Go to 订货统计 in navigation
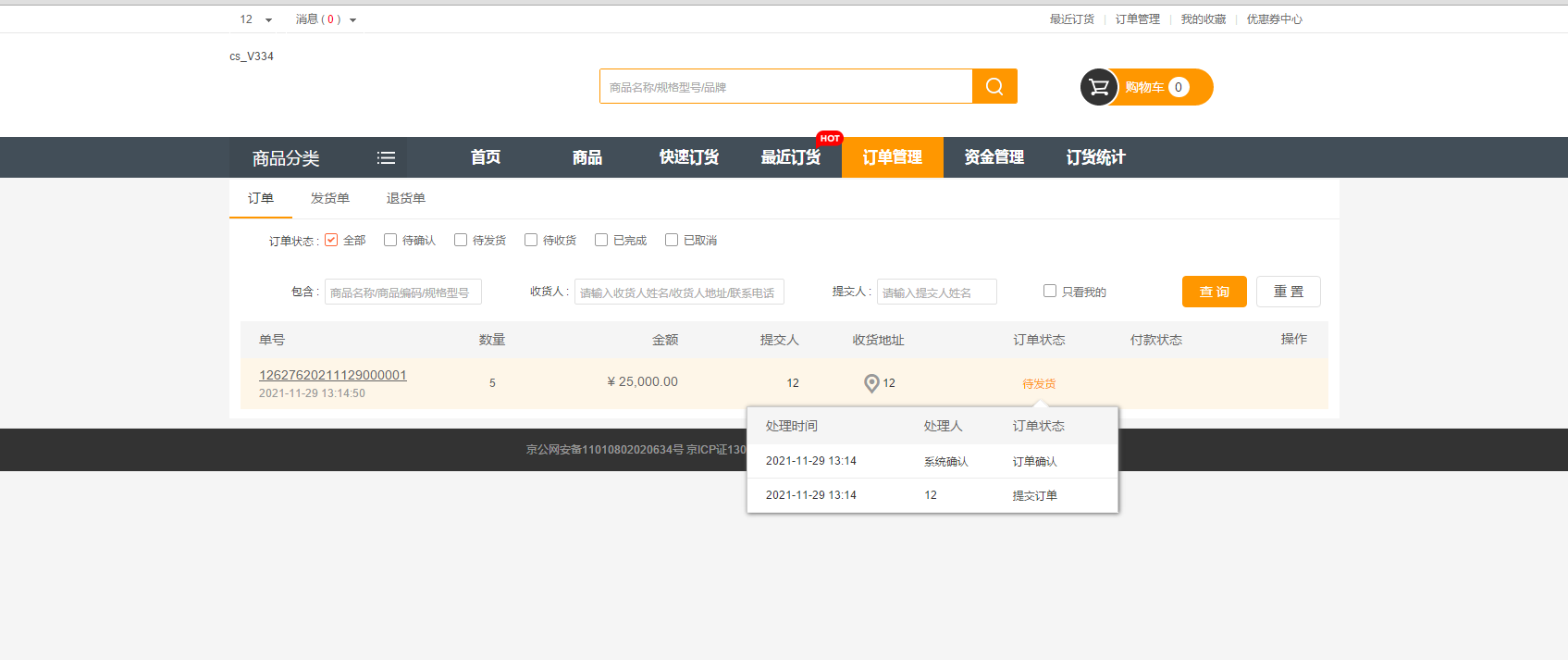Image resolution: width=1568 pixels, height=660 pixels. [x=1096, y=157]
